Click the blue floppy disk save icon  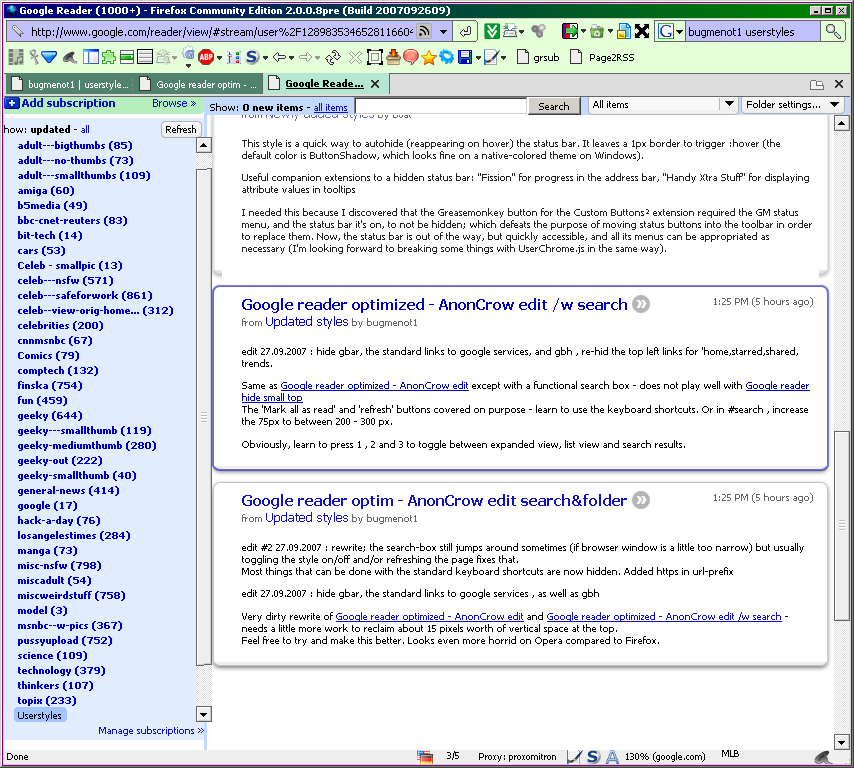465,57
